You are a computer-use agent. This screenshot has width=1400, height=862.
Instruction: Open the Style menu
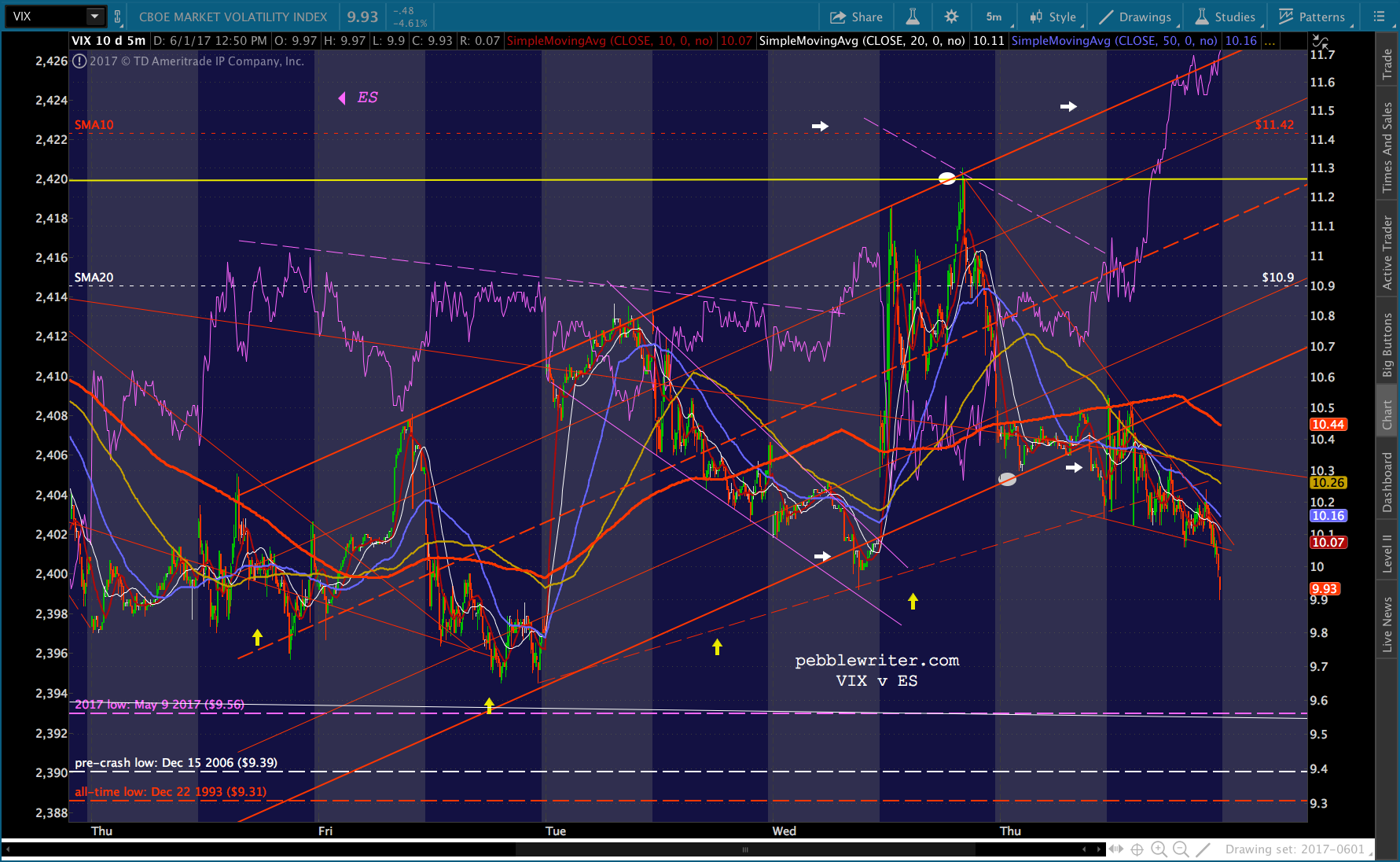tap(1053, 17)
